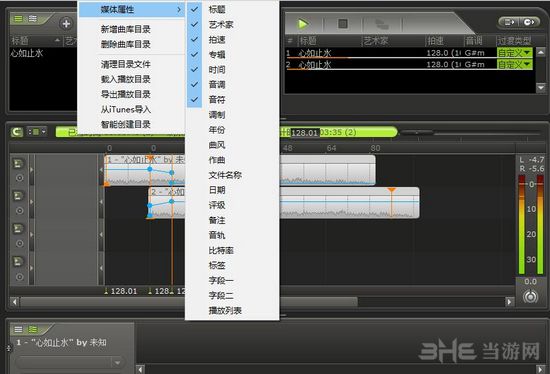Viewport: 550px width, 374px height.
Task: Choose 载入播放目录 from context menu
Action: [132, 79]
